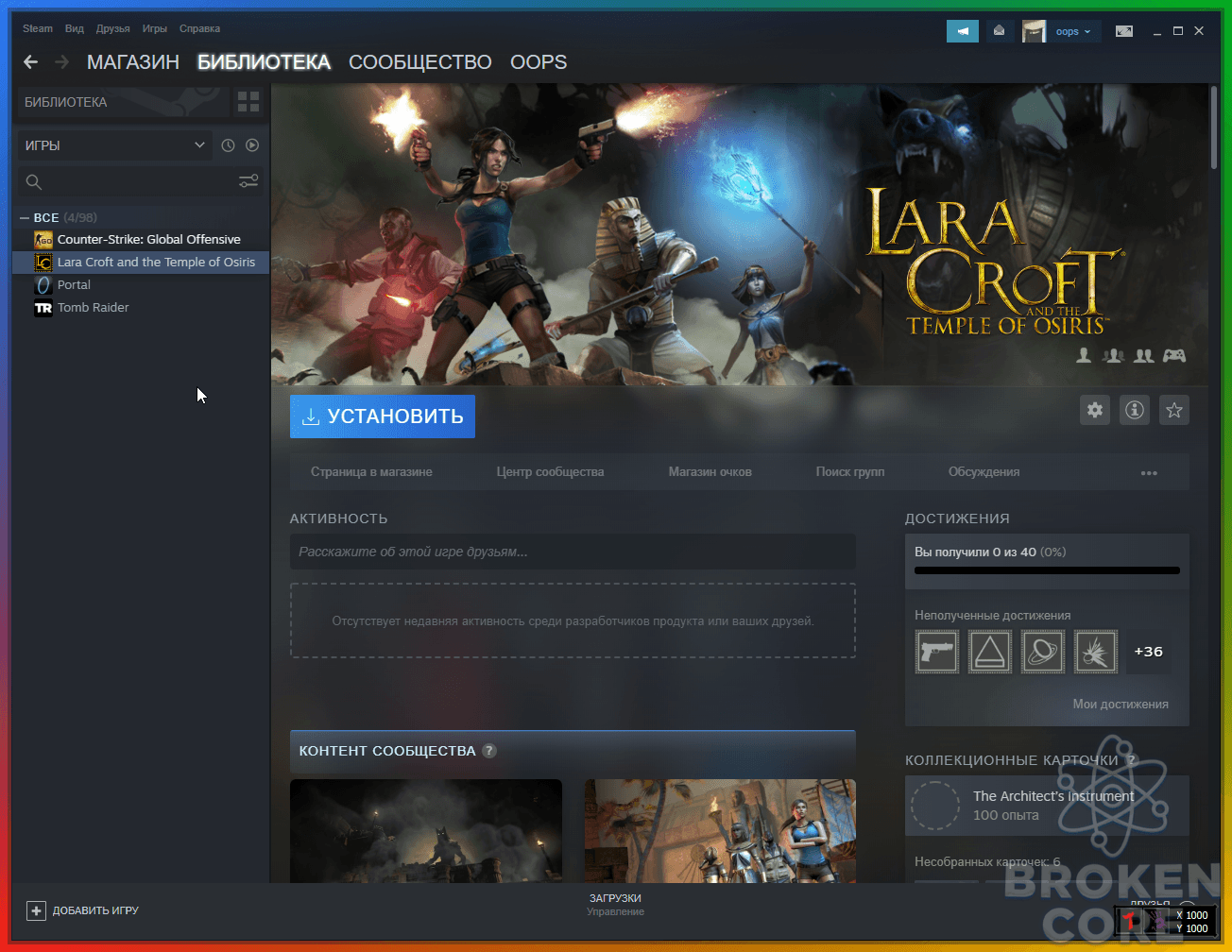The height and width of the screenshot is (952, 1232).
Task: Click the library search field
Action: [x=139, y=181]
